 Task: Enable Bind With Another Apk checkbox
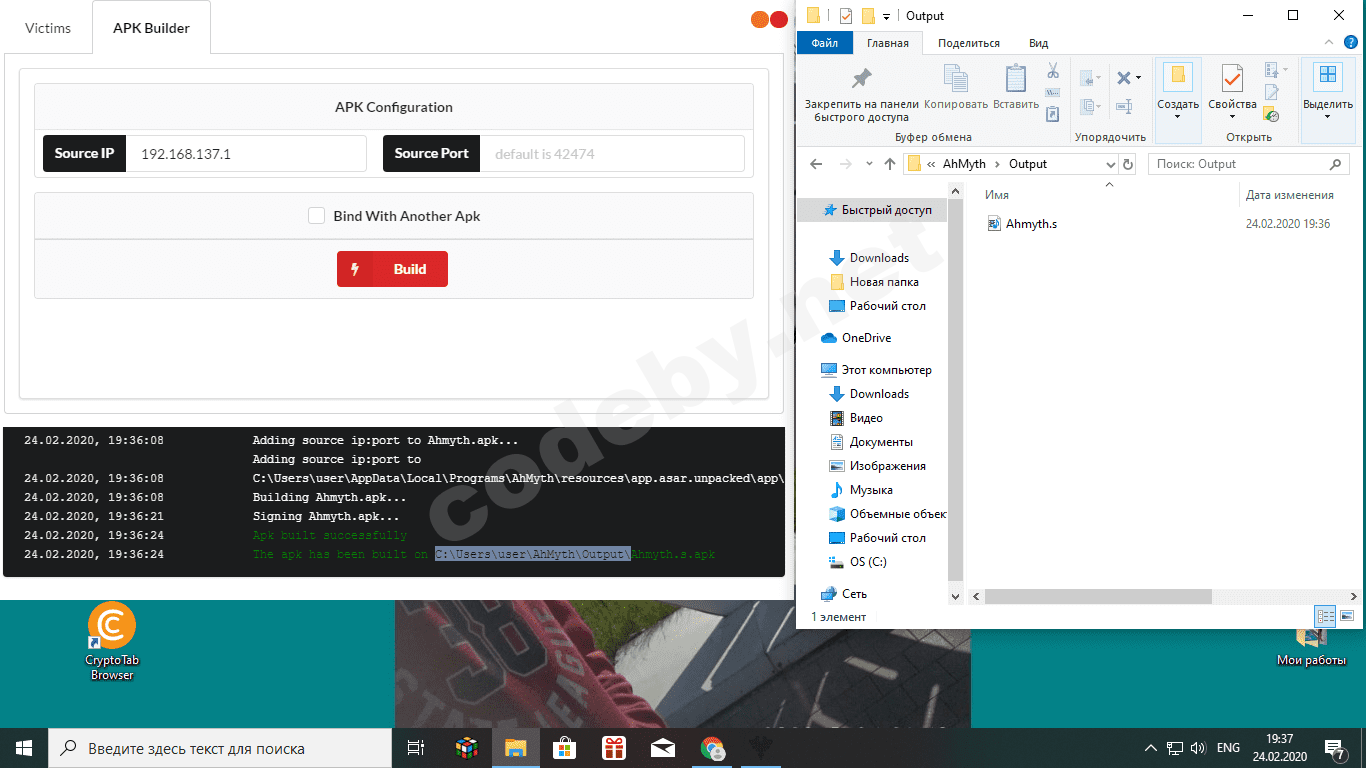click(x=316, y=215)
